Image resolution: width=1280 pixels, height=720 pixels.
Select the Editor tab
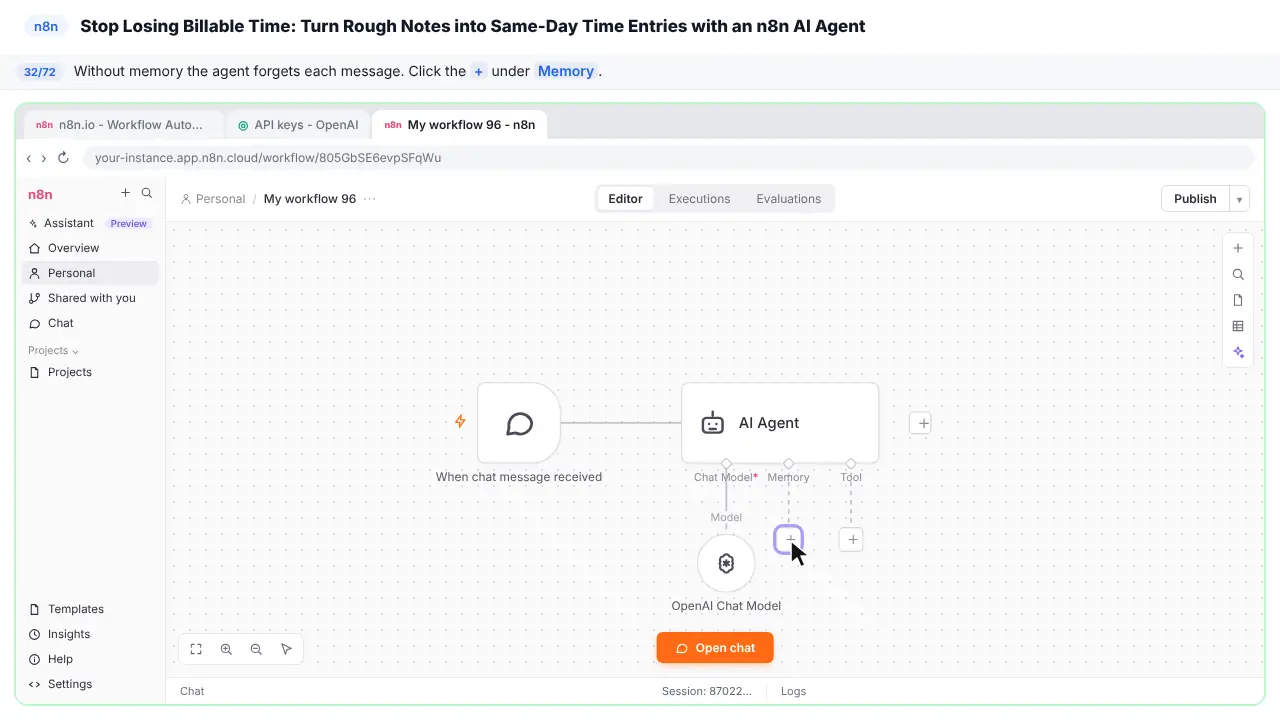[x=625, y=199]
